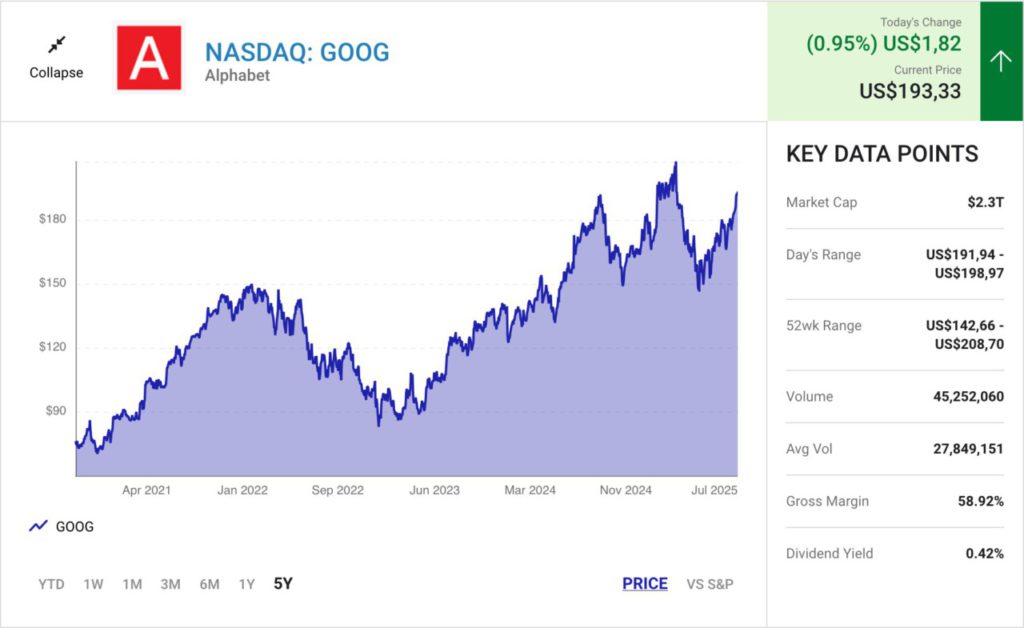The height and width of the screenshot is (628, 1024).
Task: Click the current price US$193,33
Action: [x=910, y=91]
